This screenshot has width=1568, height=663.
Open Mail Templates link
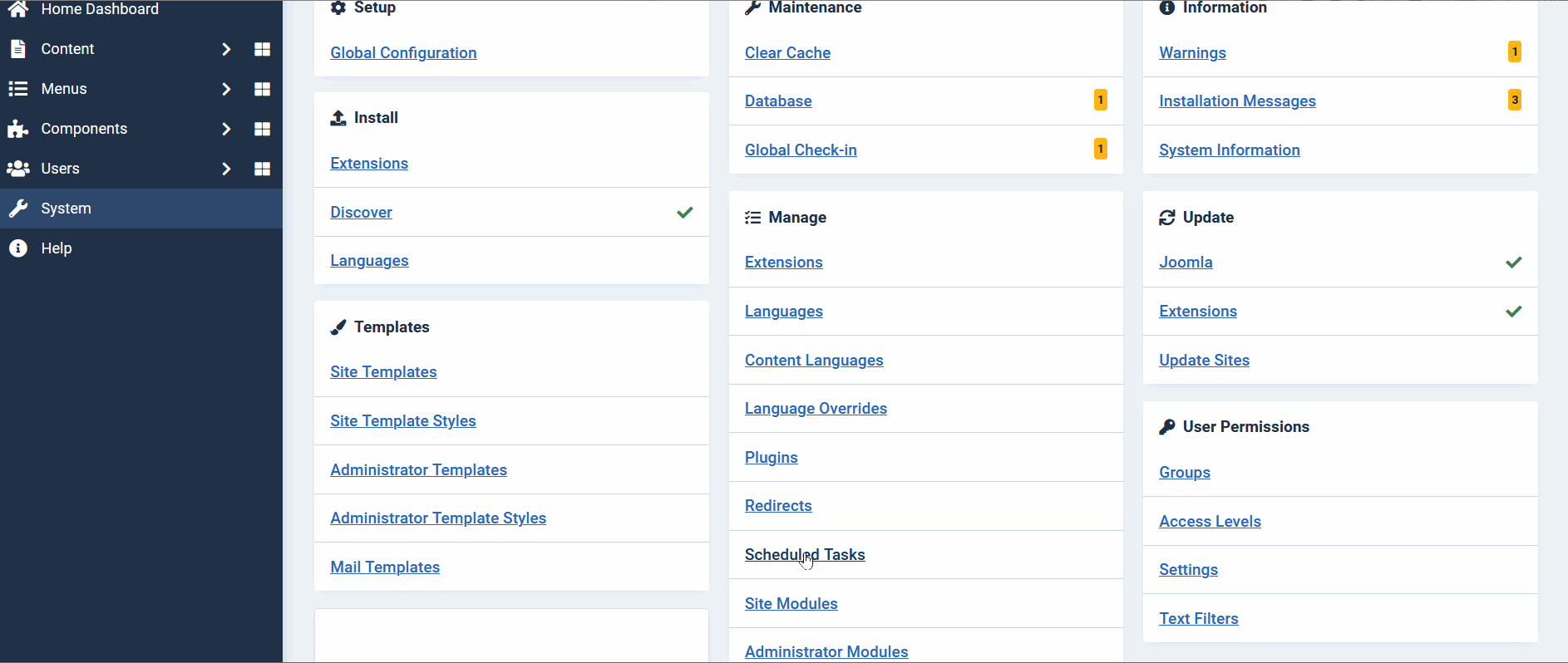pyautogui.click(x=385, y=567)
